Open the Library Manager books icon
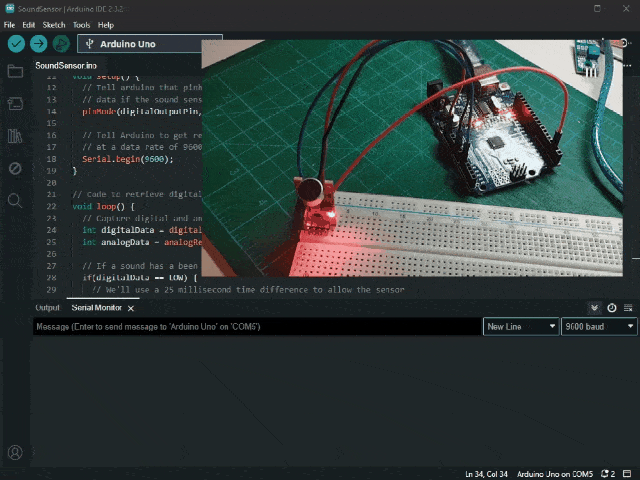640x480 pixels. point(15,136)
